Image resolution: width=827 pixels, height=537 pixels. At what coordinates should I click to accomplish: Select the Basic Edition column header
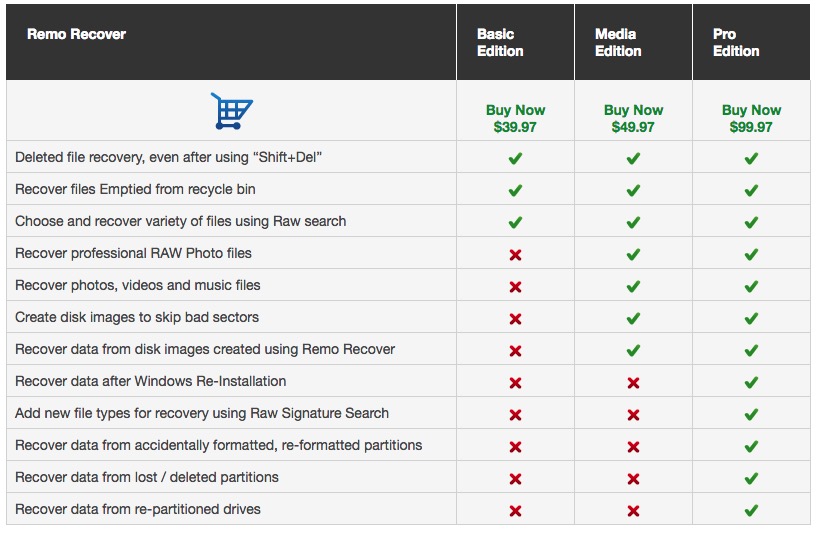tap(500, 43)
